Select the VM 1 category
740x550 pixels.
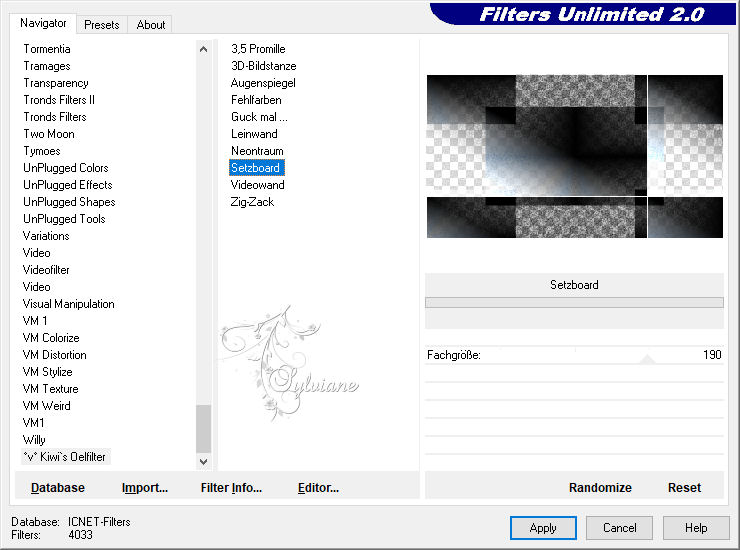pos(35,321)
